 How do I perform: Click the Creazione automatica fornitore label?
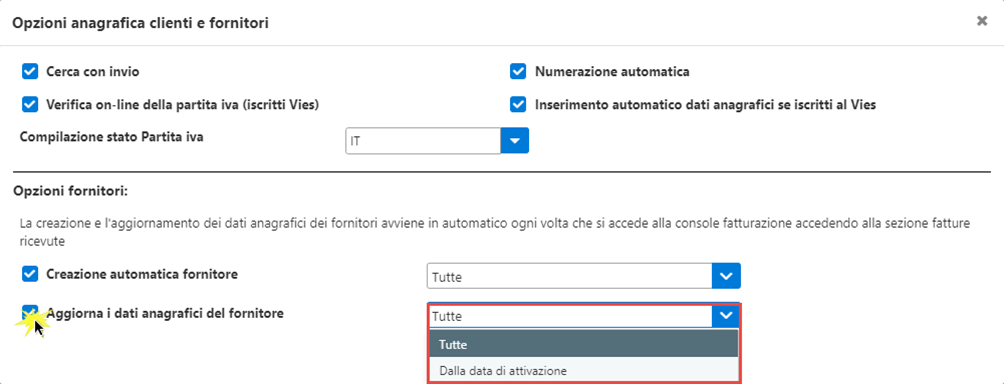tap(142, 274)
